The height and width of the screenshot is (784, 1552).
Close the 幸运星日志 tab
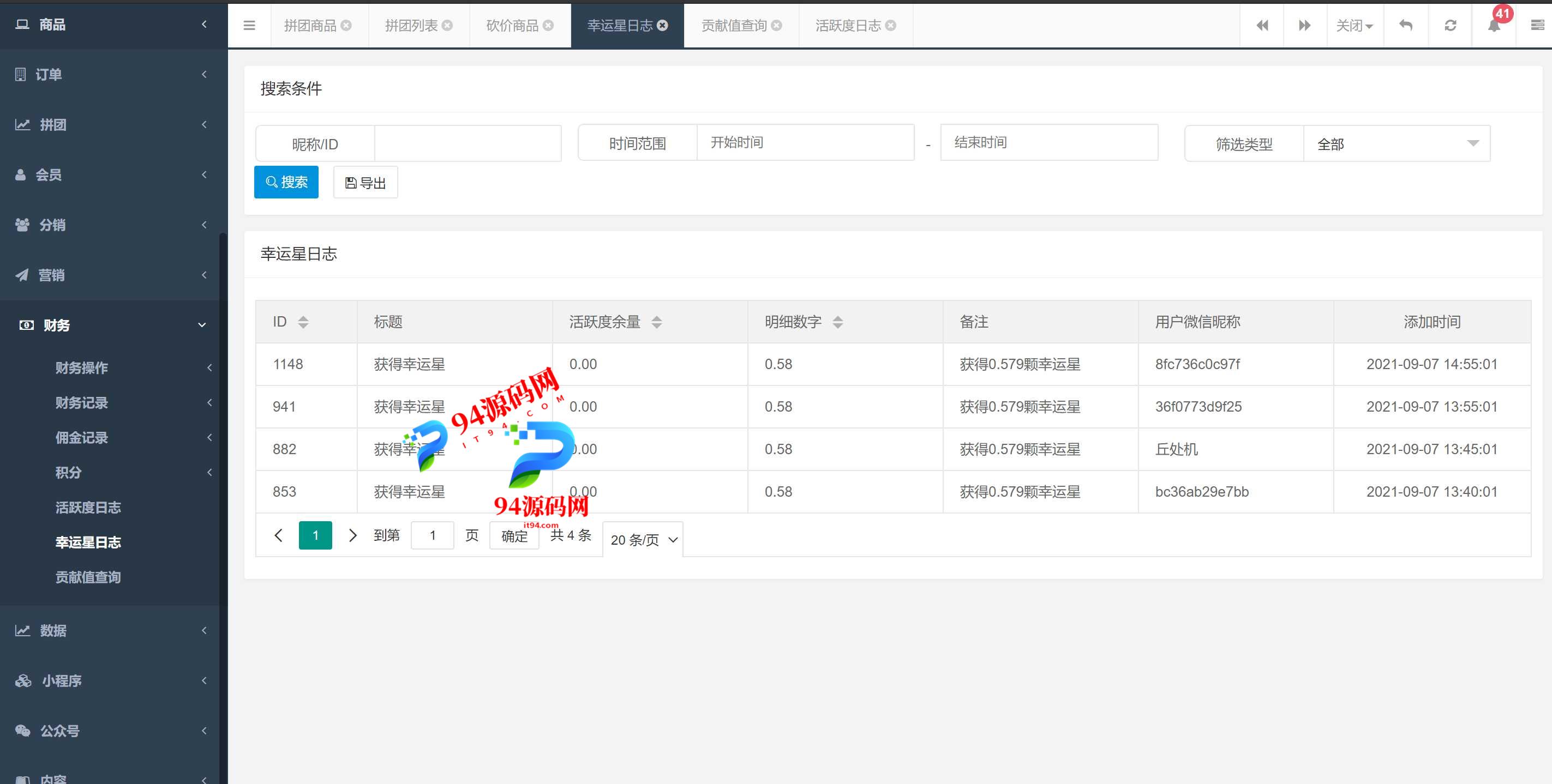point(662,25)
